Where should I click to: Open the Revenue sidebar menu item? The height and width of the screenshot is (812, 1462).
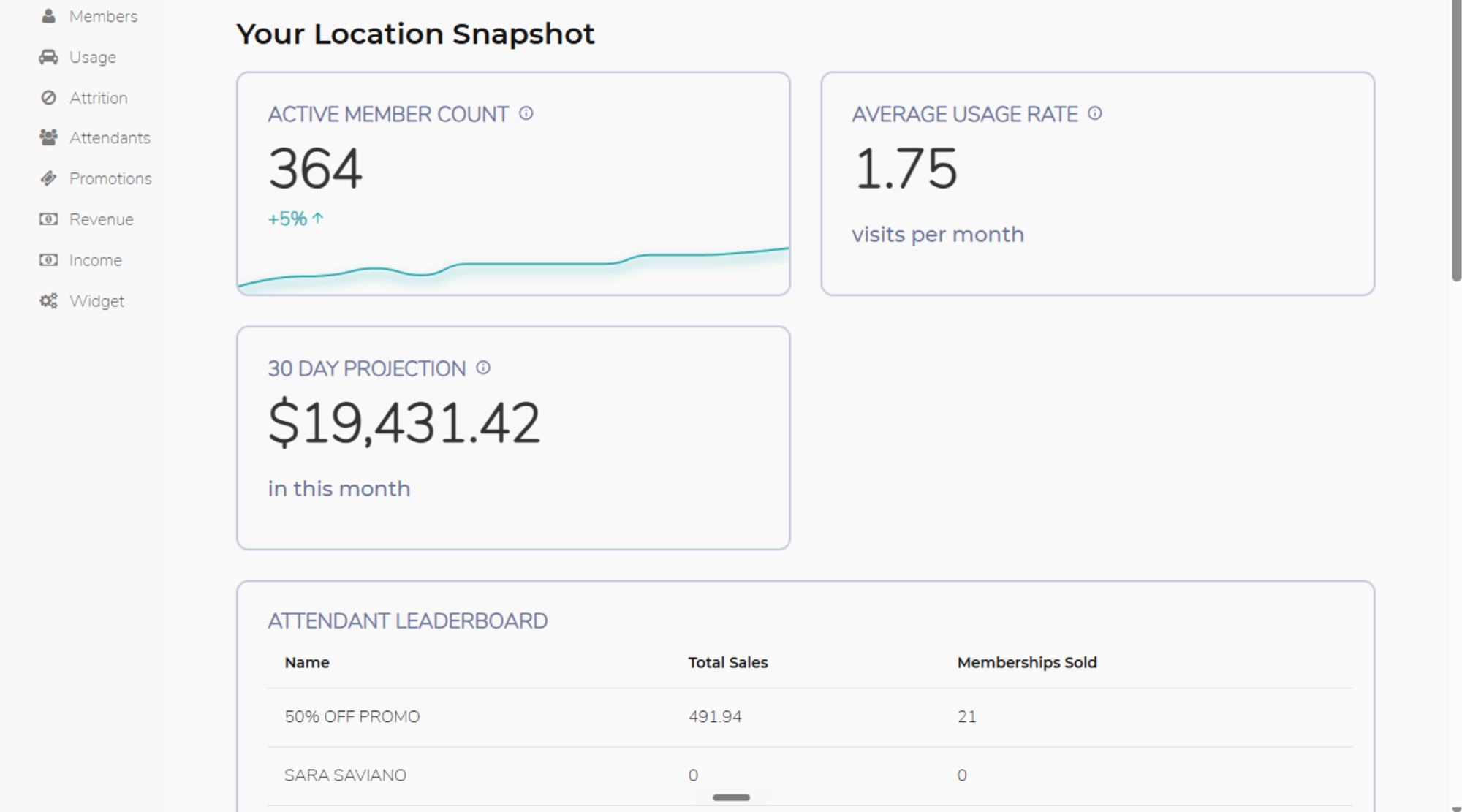(102, 219)
